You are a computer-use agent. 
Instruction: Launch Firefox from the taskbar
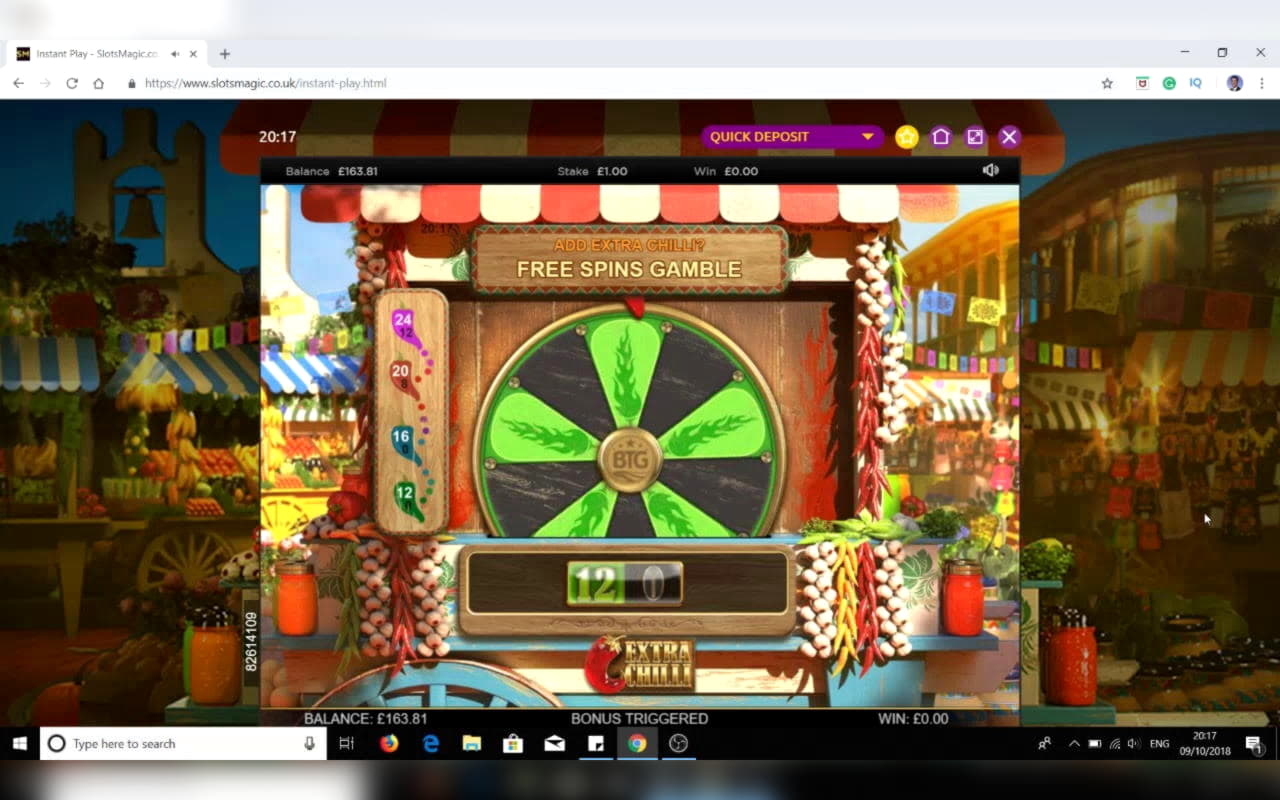click(x=389, y=743)
